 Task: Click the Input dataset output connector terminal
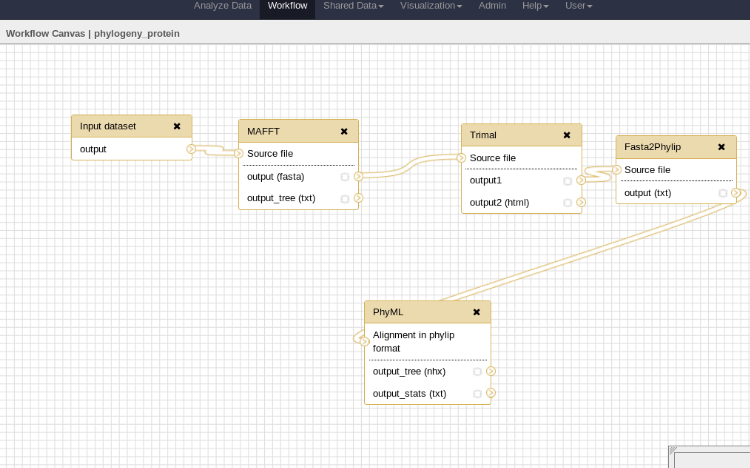point(191,149)
